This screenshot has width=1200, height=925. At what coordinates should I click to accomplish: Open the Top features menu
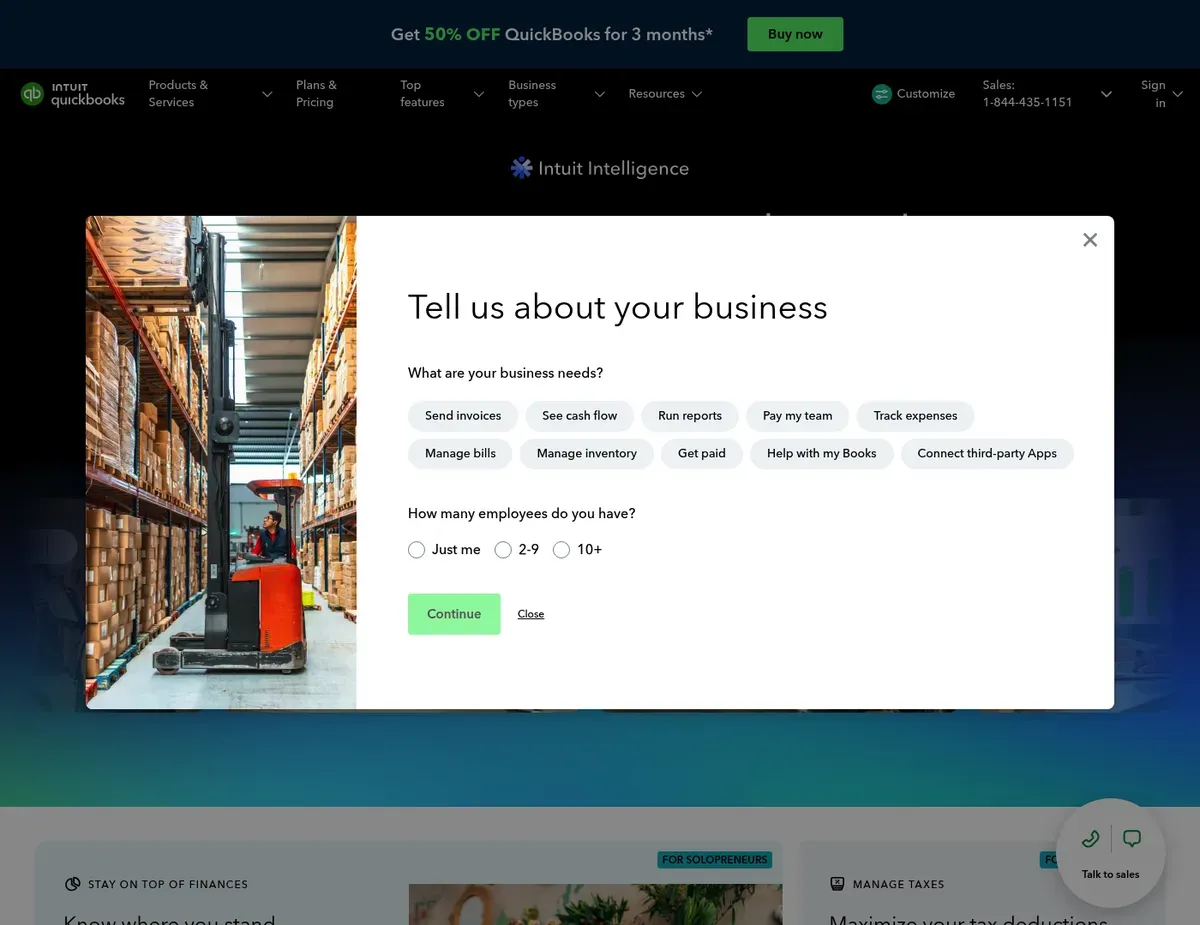point(422,94)
